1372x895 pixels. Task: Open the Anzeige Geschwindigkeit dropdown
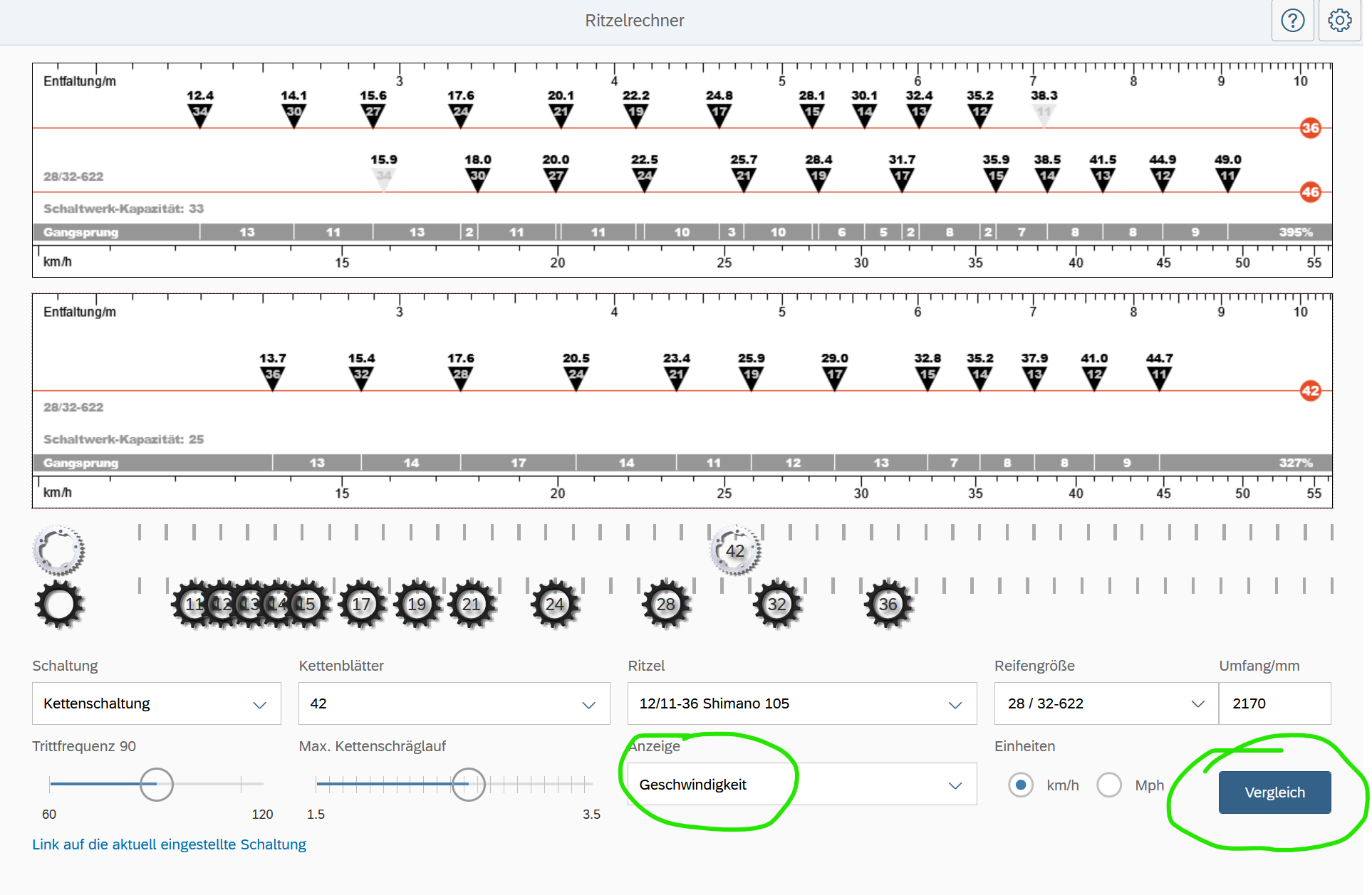click(x=801, y=785)
